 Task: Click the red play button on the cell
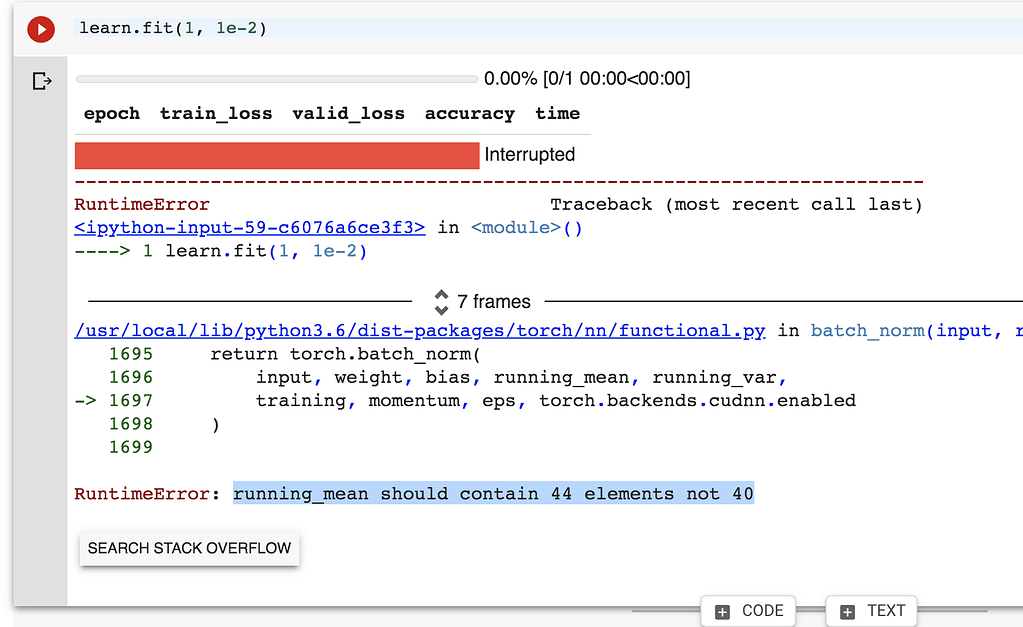[40, 29]
